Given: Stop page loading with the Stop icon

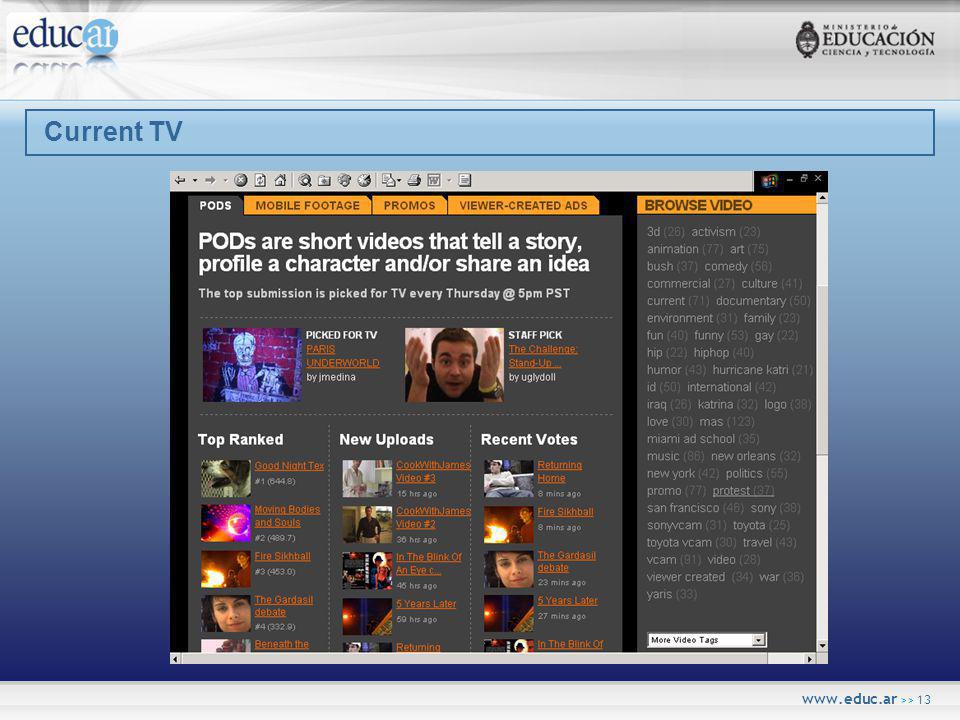Looking at the screenshot, I should pos(241,180).
